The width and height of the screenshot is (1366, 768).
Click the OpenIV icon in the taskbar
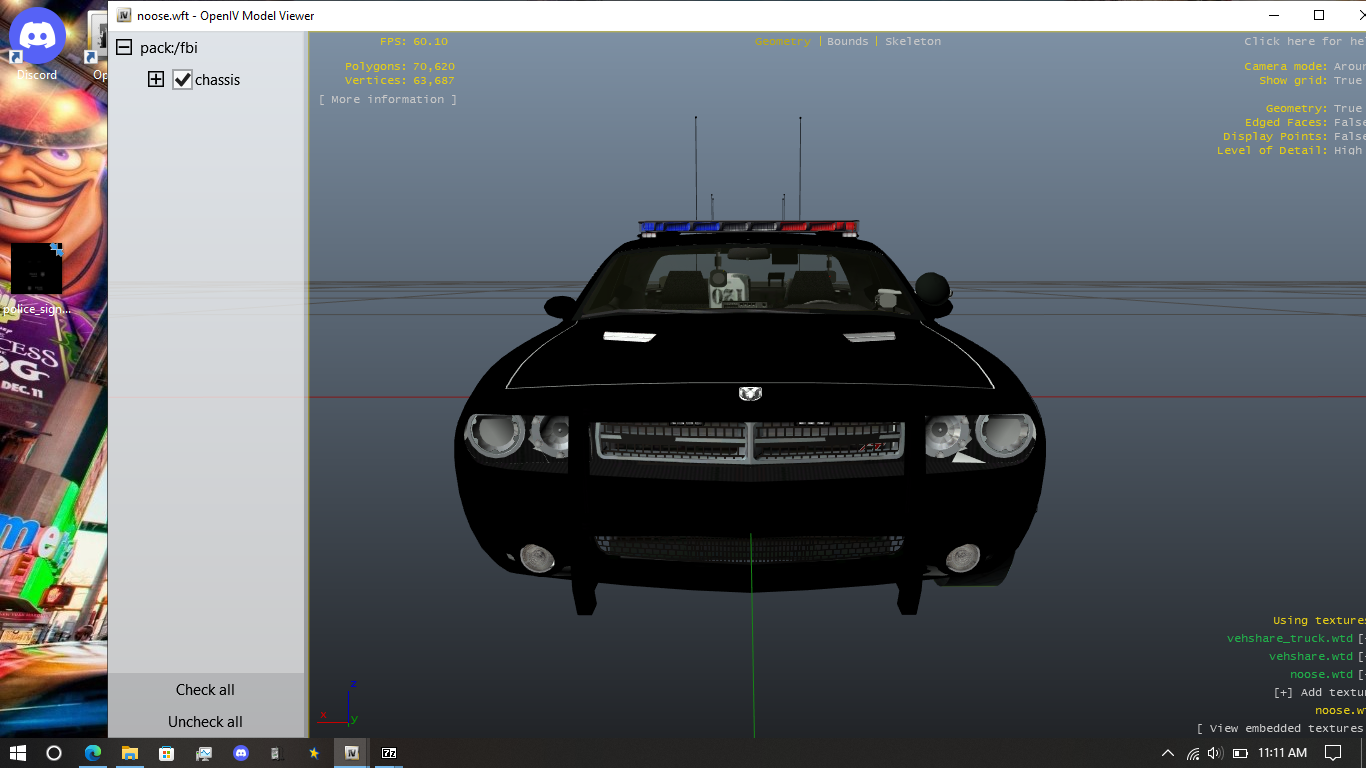pyautogui.click(x=351, y=753)
